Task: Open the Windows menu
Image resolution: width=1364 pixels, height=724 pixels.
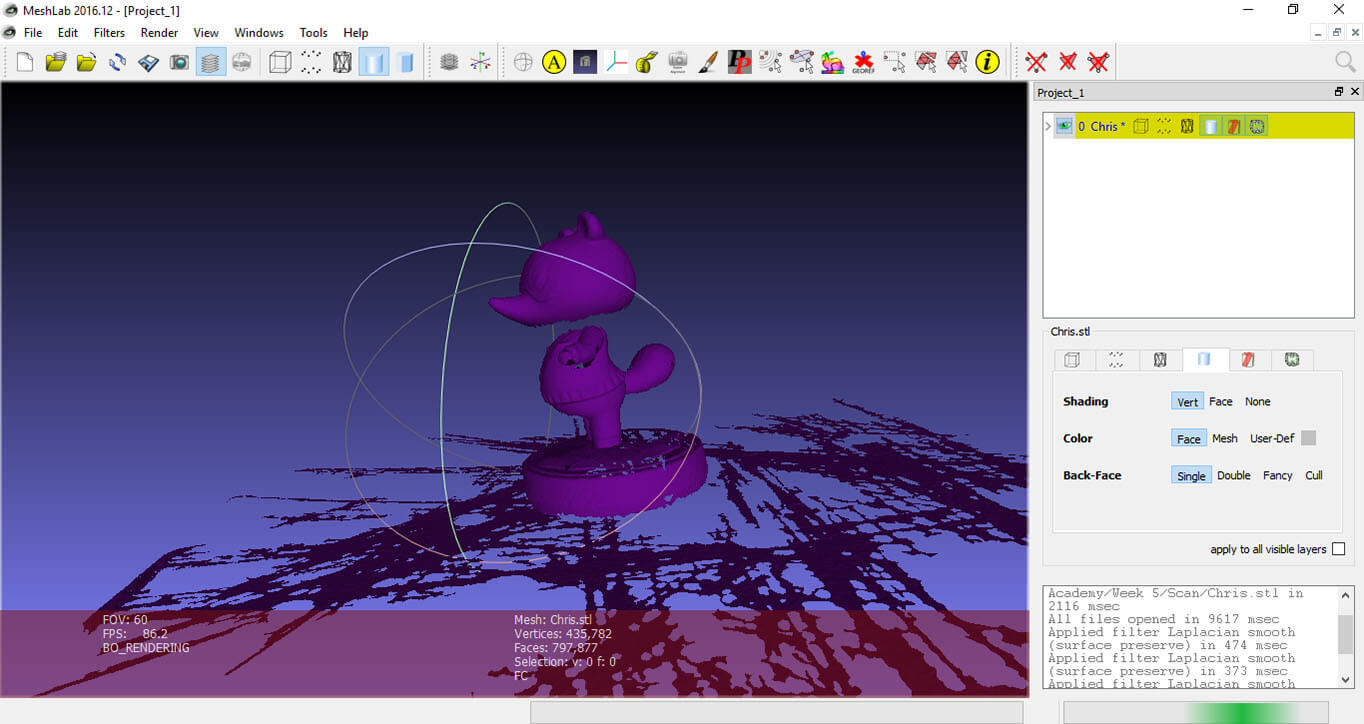Action: (x=259, y=33)
